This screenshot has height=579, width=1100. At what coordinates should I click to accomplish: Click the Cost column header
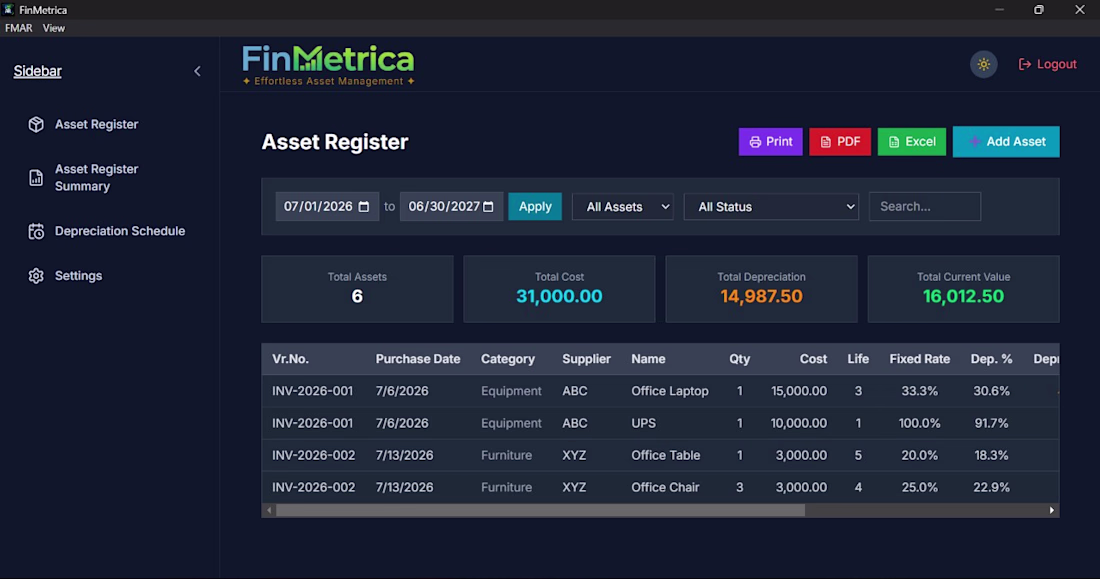tap(813, 359)
